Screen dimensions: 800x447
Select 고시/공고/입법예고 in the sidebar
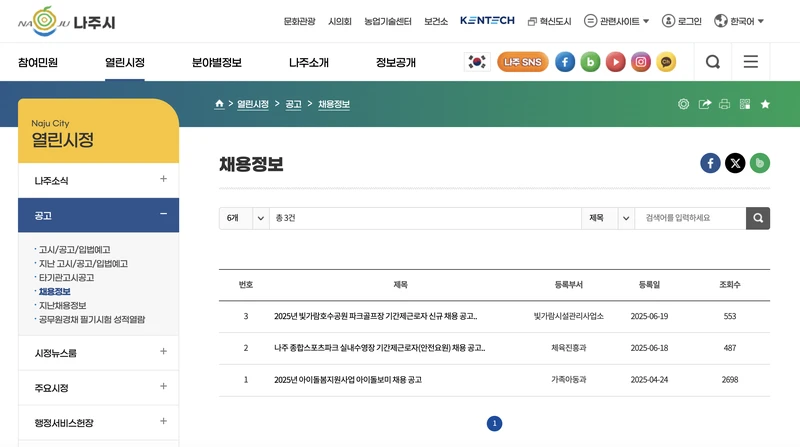pyautogui.click(x=74, y=250)
